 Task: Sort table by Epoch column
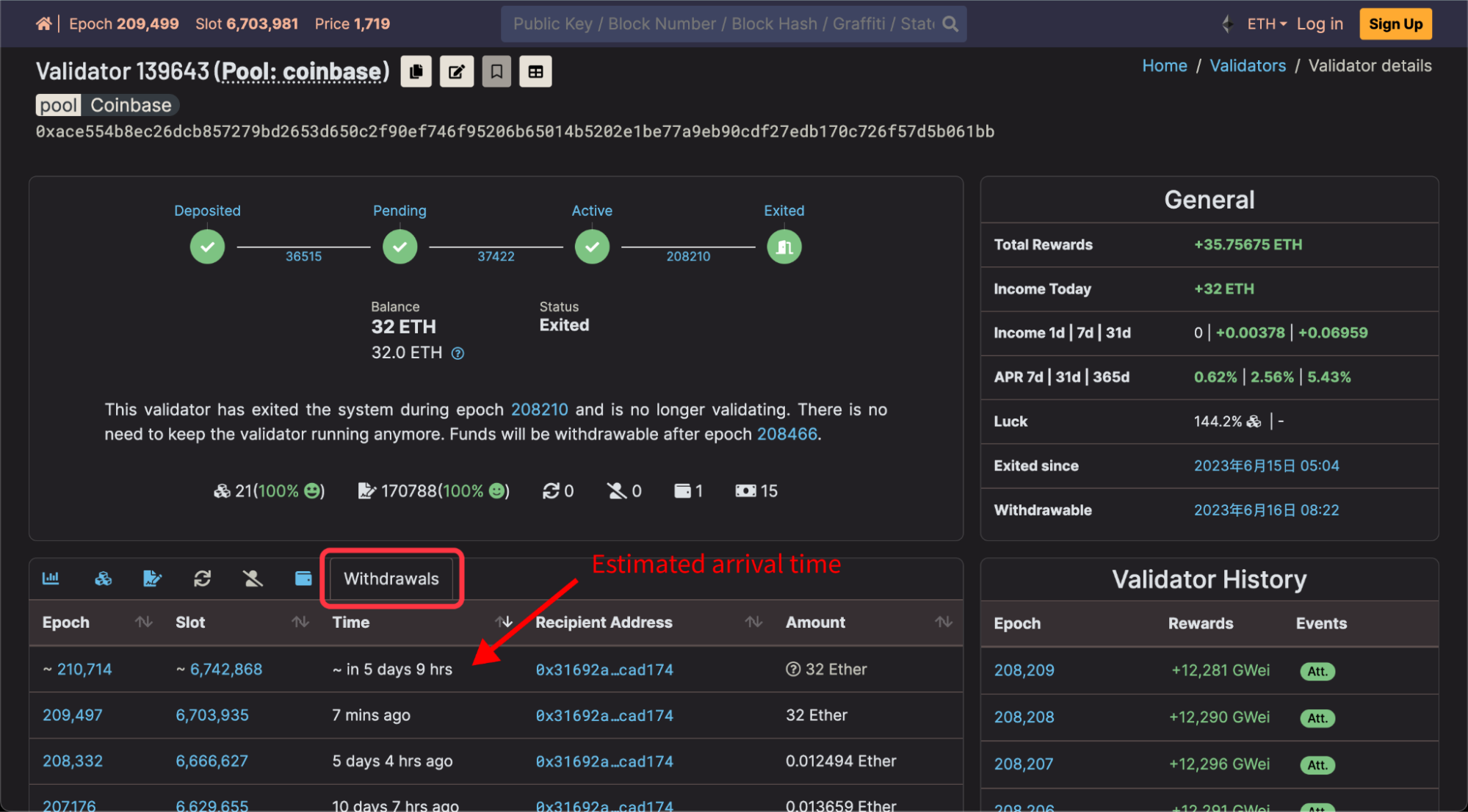(x=144, y=623)
